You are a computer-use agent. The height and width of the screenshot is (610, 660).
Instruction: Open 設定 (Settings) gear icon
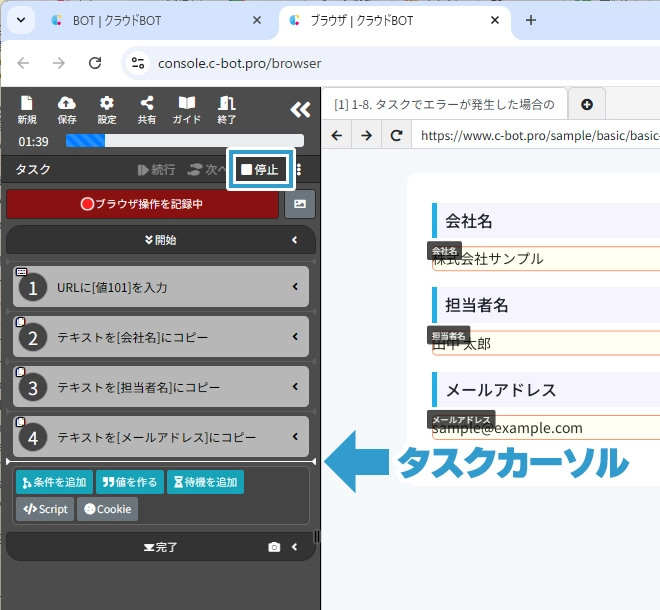coord(107,109)
